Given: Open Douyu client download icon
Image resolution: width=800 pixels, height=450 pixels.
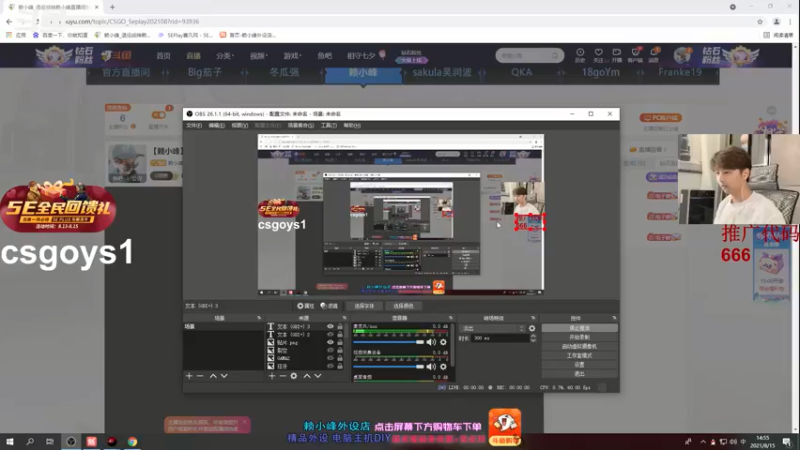Looking at the screenshot, I should tap(635, 55).
